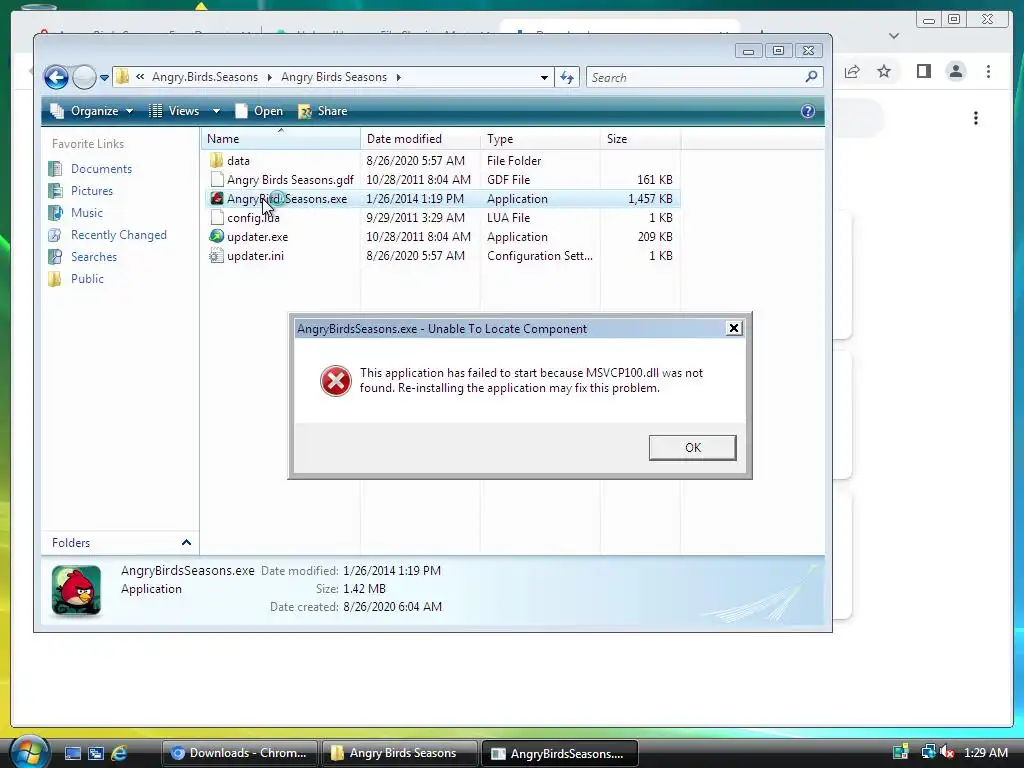
Task: Open Documents in Favorite Links
Action: [x=91, y=168]
